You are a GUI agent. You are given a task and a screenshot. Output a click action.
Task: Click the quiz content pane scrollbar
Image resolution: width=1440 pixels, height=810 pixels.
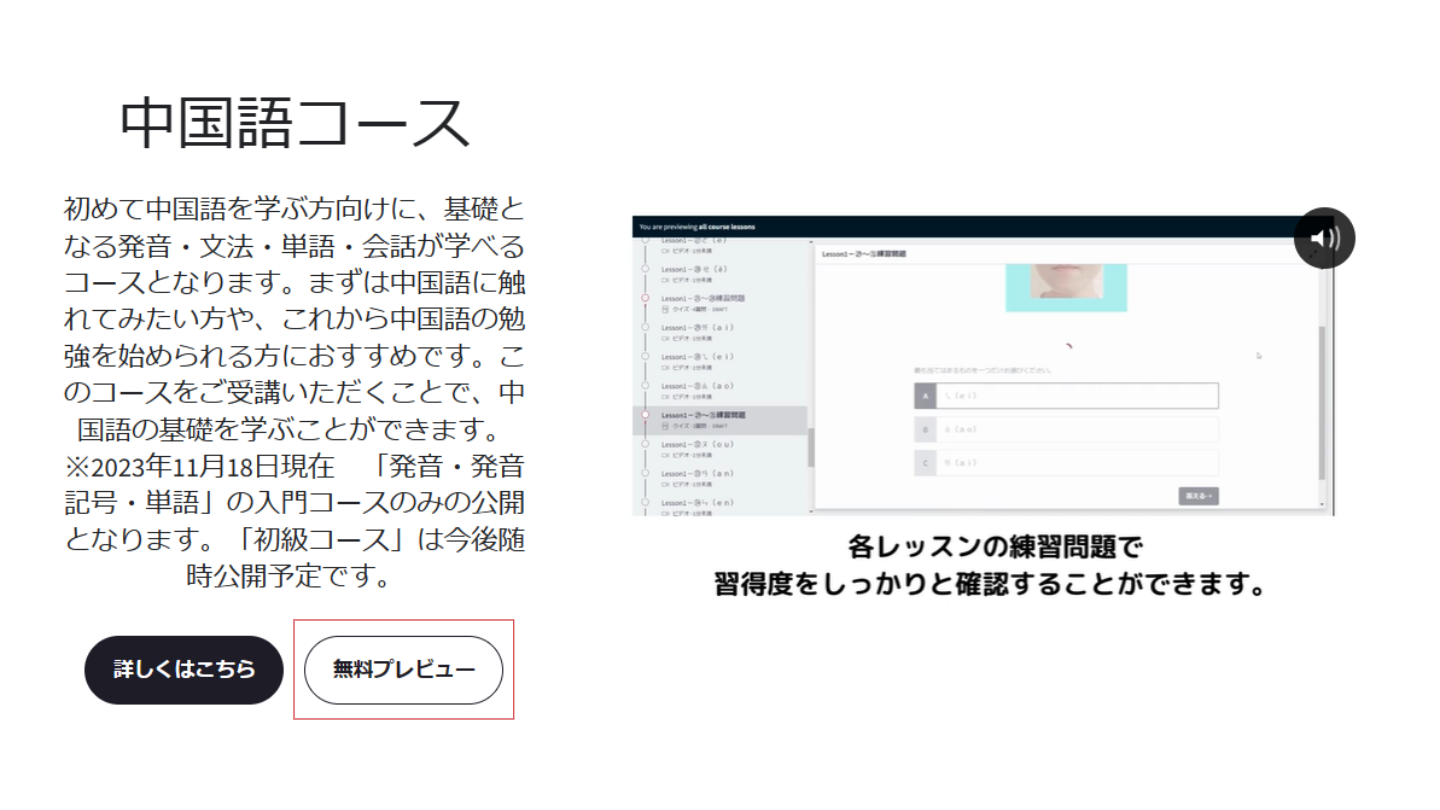[x=1323, y=400]
